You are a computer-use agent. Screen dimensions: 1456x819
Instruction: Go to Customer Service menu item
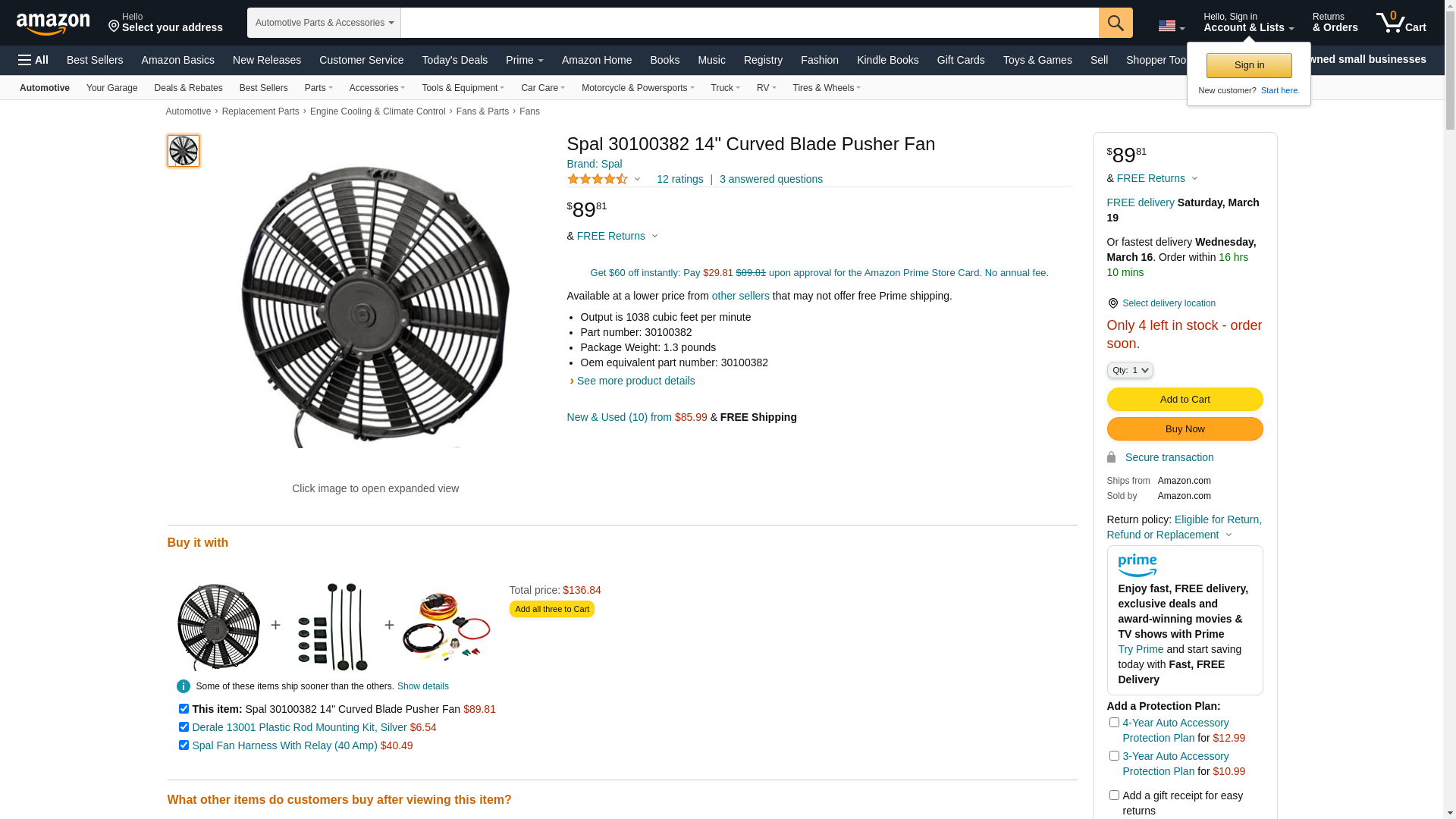(361, 60)
